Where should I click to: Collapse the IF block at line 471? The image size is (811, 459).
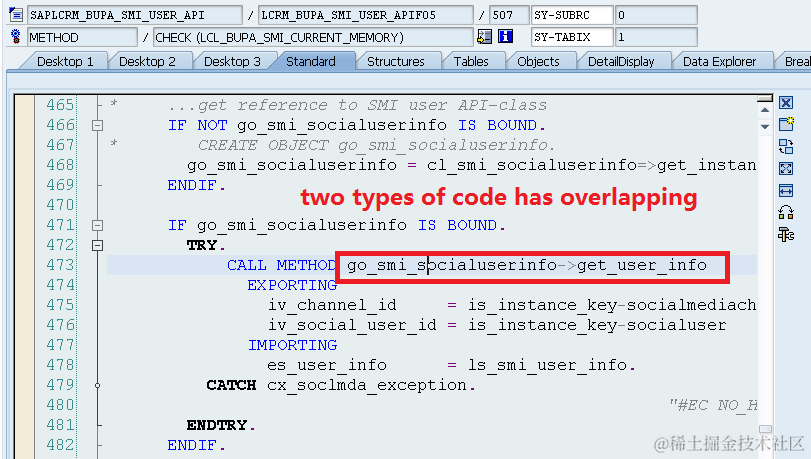[x=97, y=225]
